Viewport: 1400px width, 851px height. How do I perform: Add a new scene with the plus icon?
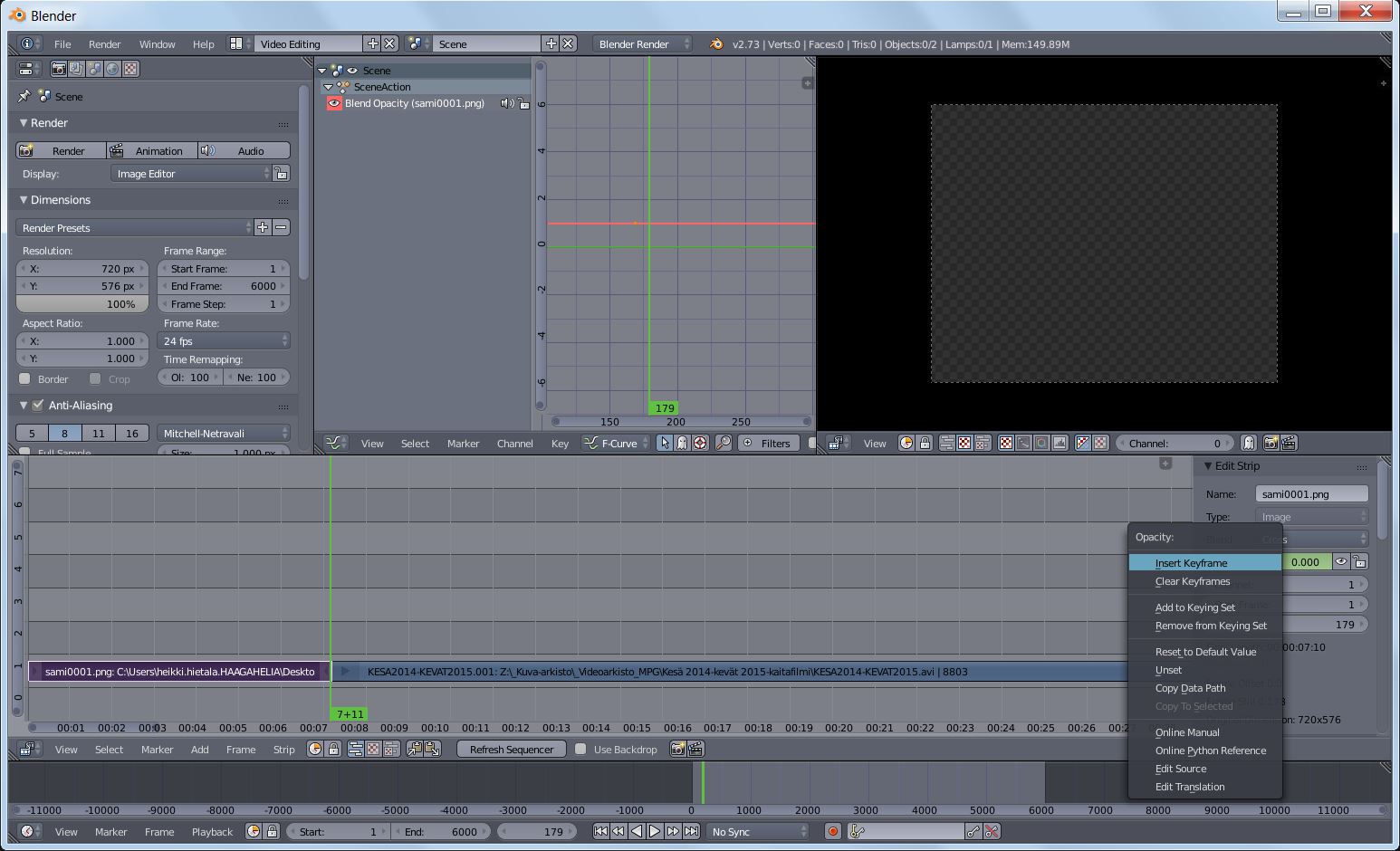click(551, 43)
